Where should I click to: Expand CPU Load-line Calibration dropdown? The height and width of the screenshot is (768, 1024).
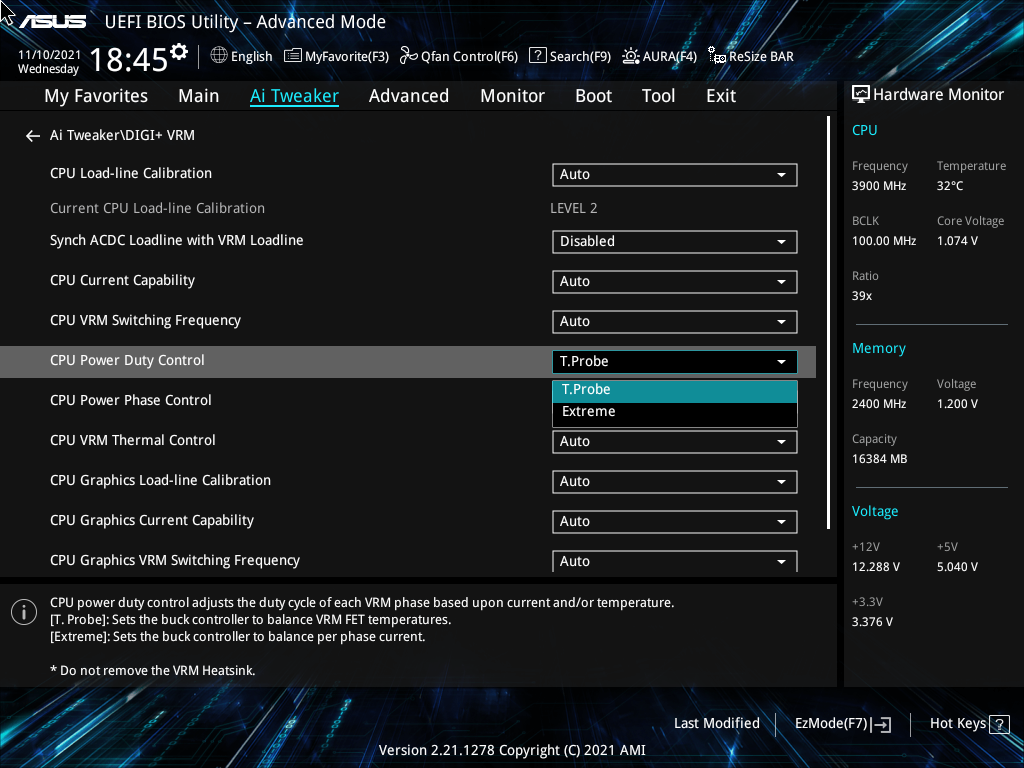tap(675, 174)
